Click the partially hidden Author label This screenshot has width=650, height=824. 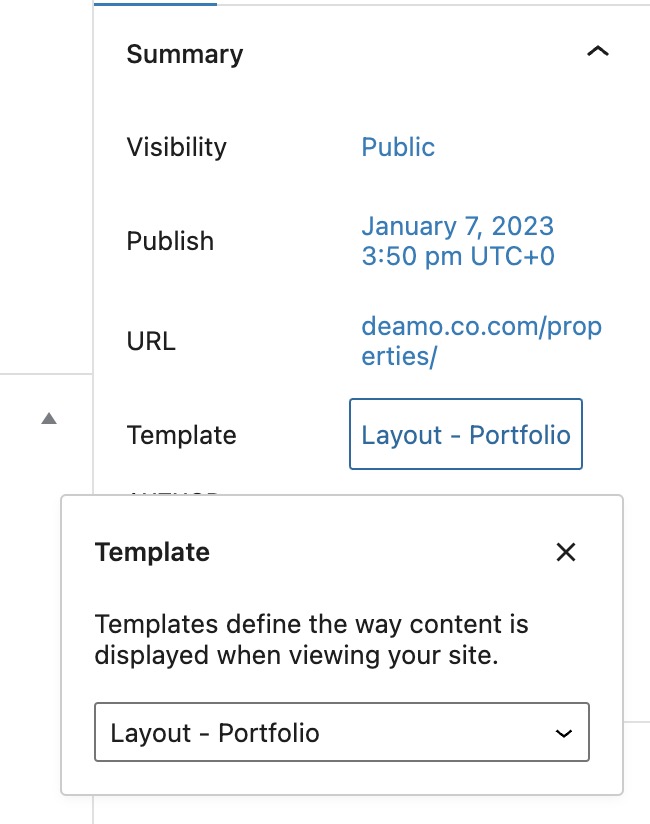[x=173, y=492]
